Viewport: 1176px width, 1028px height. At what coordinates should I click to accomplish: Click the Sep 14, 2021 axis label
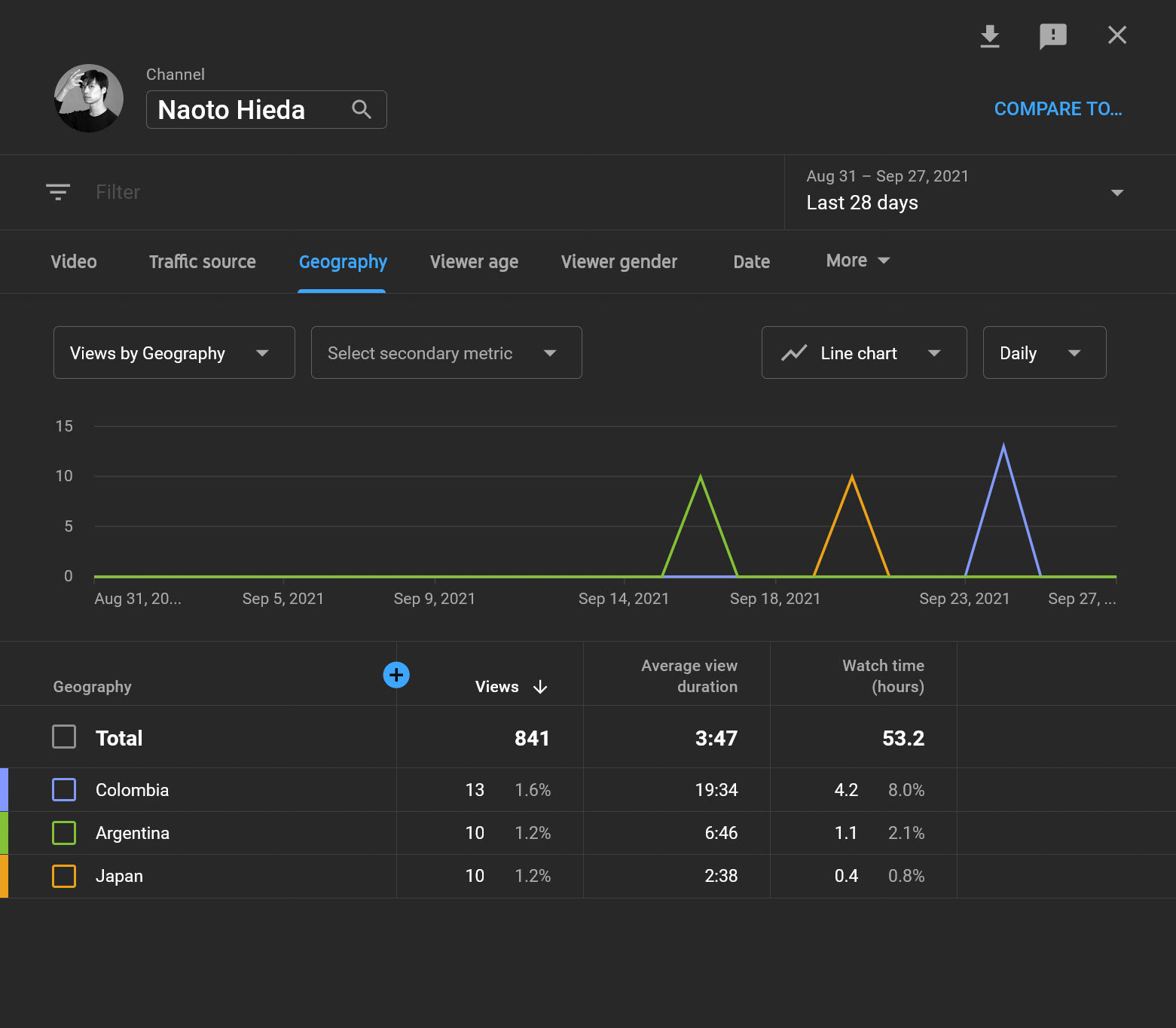pyautogui.click(x=624, y=599)
